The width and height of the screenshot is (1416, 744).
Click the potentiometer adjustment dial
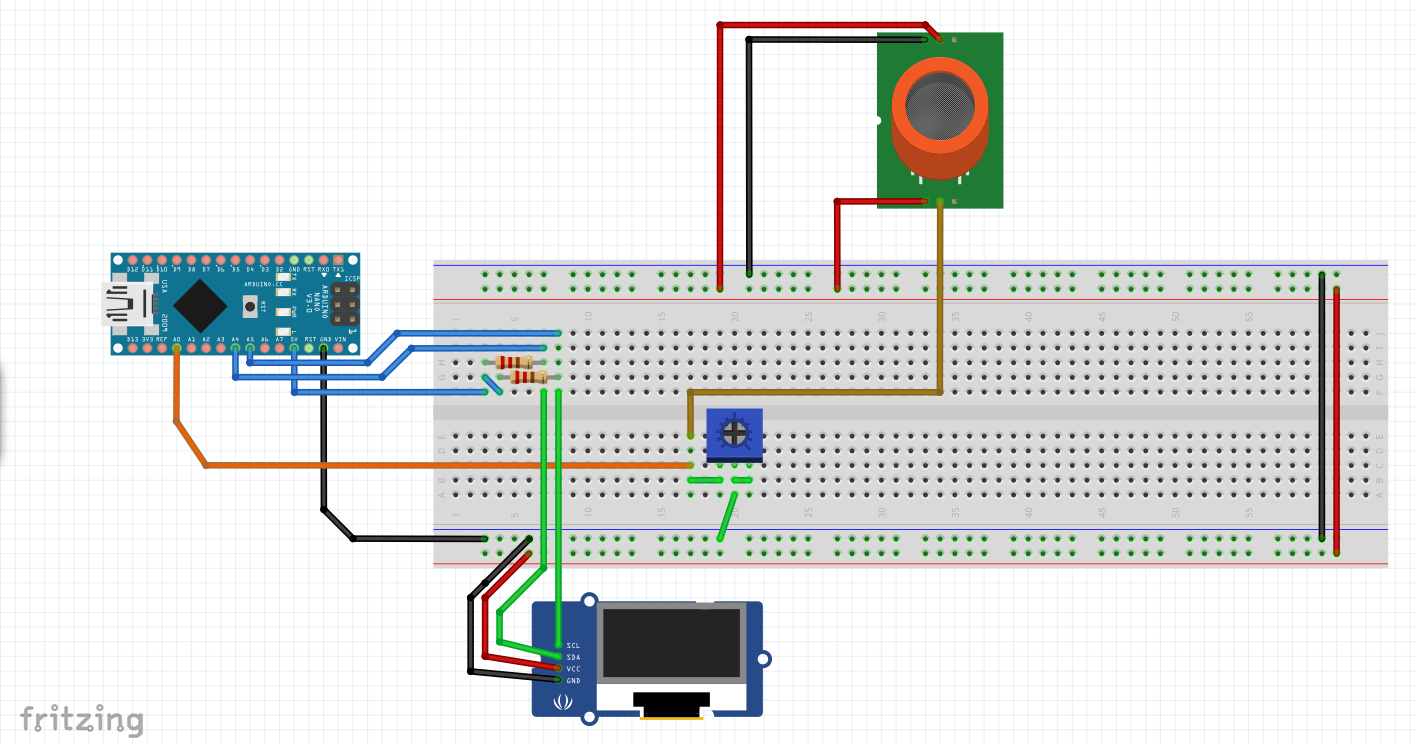pos(735,432)
